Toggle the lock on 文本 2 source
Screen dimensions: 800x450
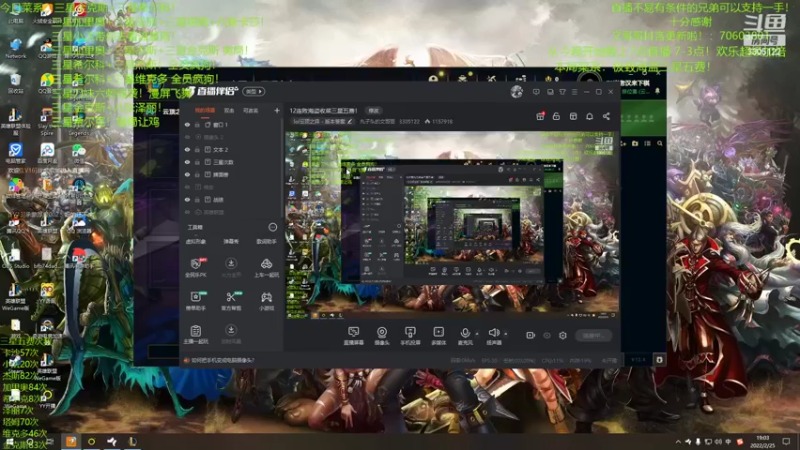click(197, 149)
